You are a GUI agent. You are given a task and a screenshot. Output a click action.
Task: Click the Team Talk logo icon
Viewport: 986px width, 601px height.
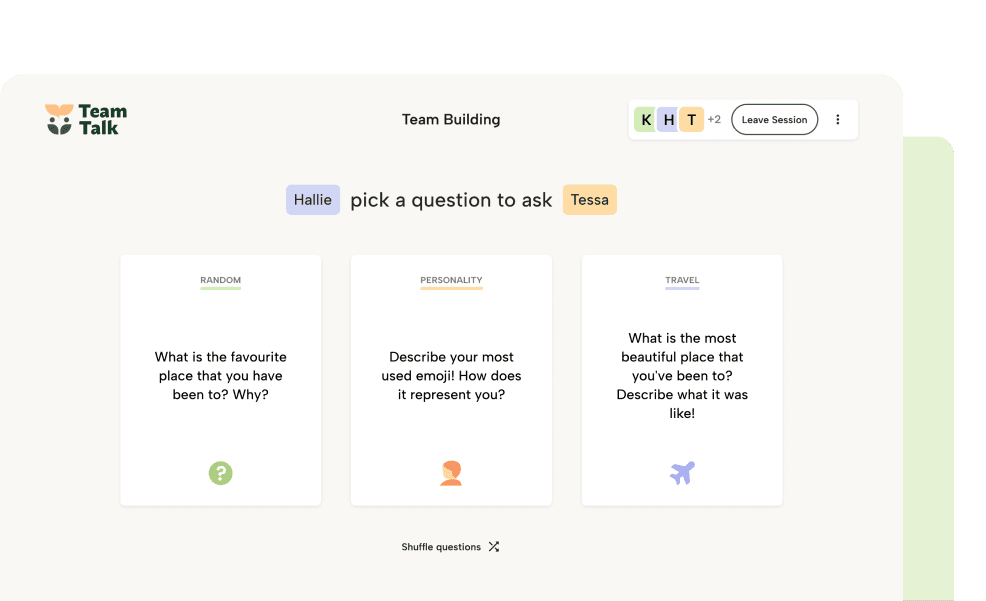59,119
